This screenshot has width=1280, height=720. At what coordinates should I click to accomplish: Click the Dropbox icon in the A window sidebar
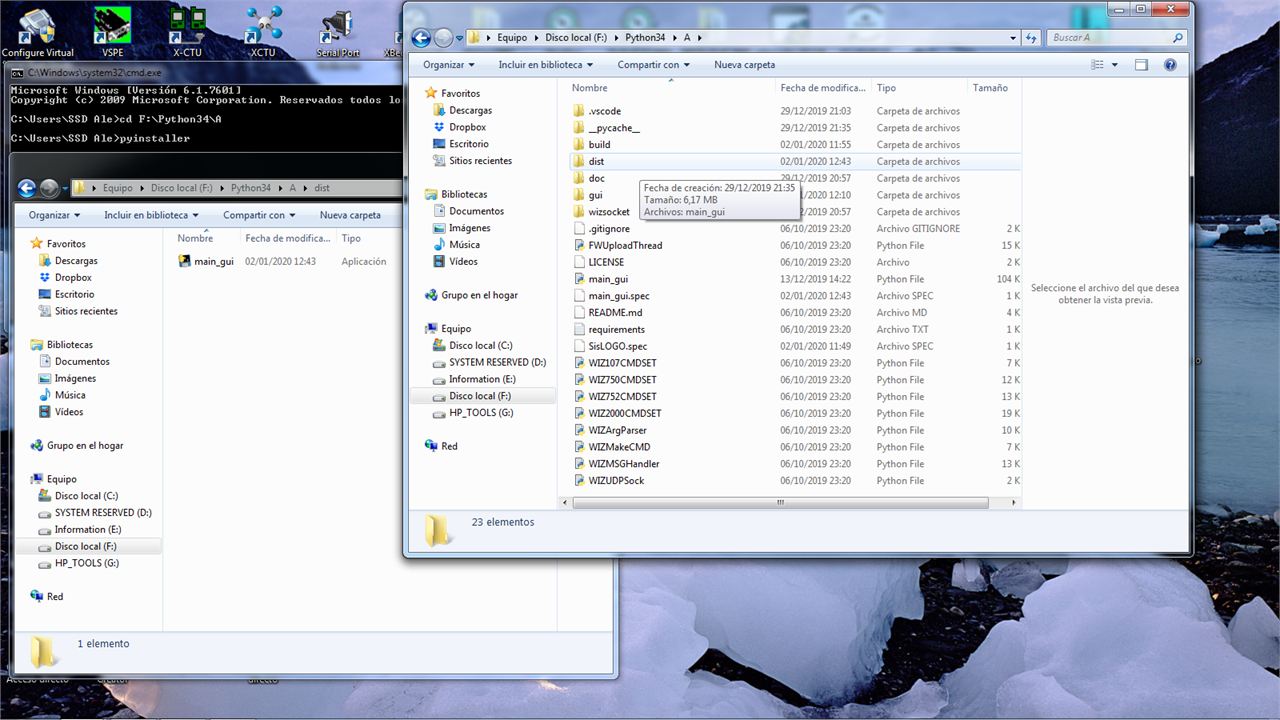[439, 127]
